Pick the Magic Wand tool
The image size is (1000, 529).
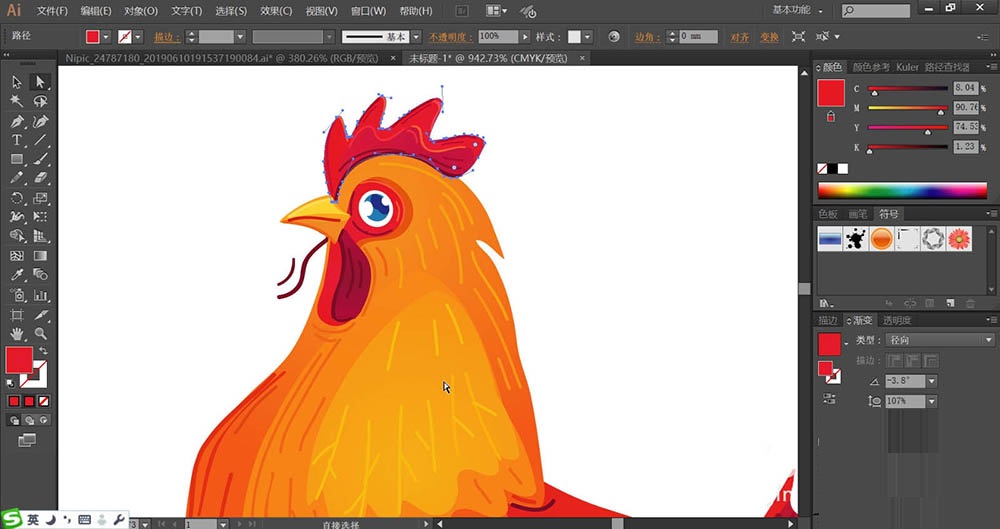coord(17,102)
